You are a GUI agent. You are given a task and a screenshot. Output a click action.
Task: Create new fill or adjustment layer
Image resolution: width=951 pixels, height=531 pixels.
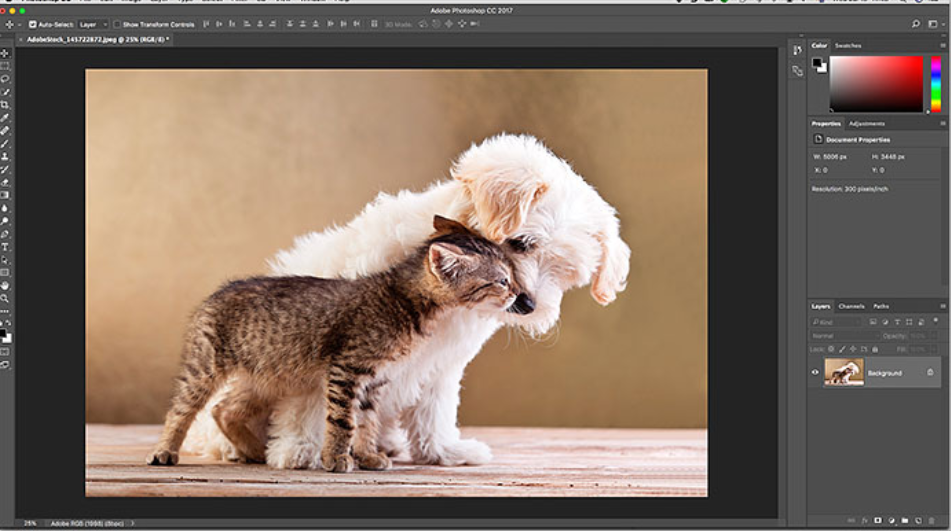click(892, 521)
